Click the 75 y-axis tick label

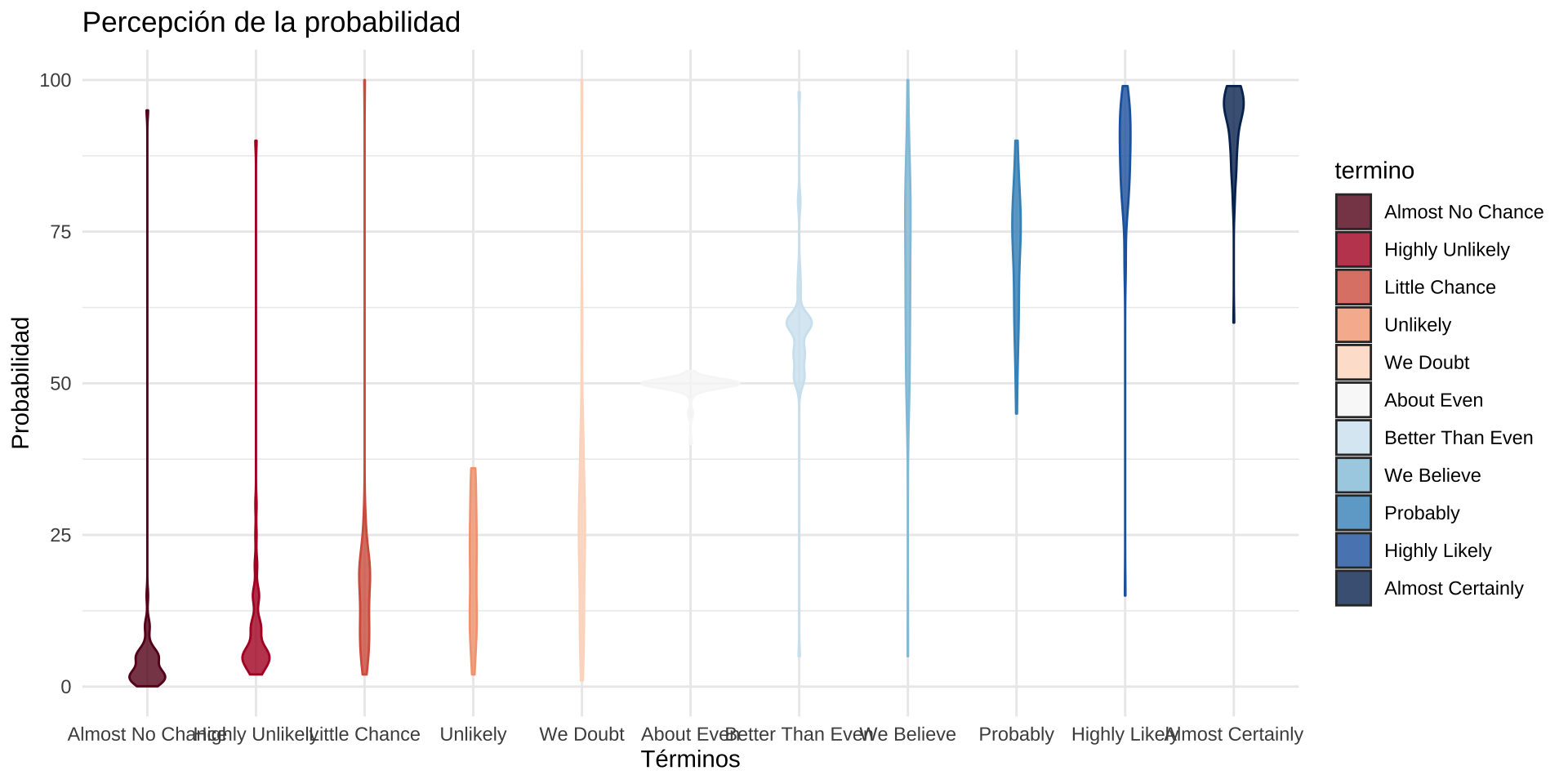(60, 232)
